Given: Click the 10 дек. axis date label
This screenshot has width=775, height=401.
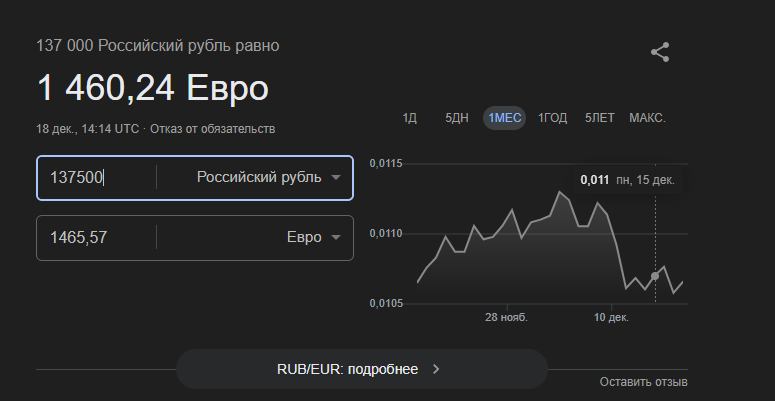Looking at the screenshot, I should coord(611,317).
